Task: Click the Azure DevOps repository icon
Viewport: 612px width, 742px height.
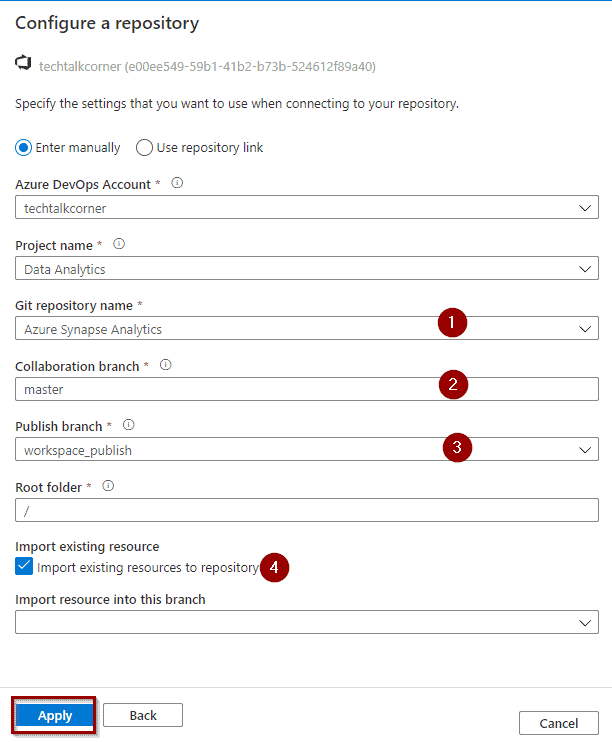Action: 23,63
